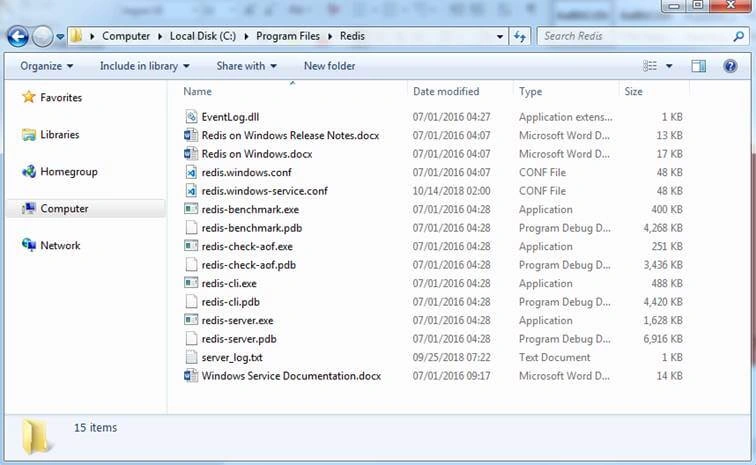Click the EventLog.dll file icon
The width and height of the screenshot is (756, 465).
tap(191, 117)
